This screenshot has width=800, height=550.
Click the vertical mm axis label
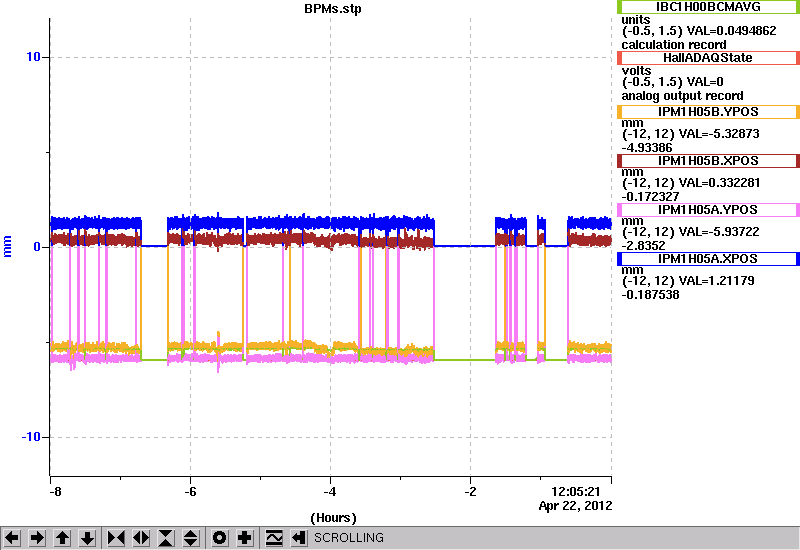point(7,246)
